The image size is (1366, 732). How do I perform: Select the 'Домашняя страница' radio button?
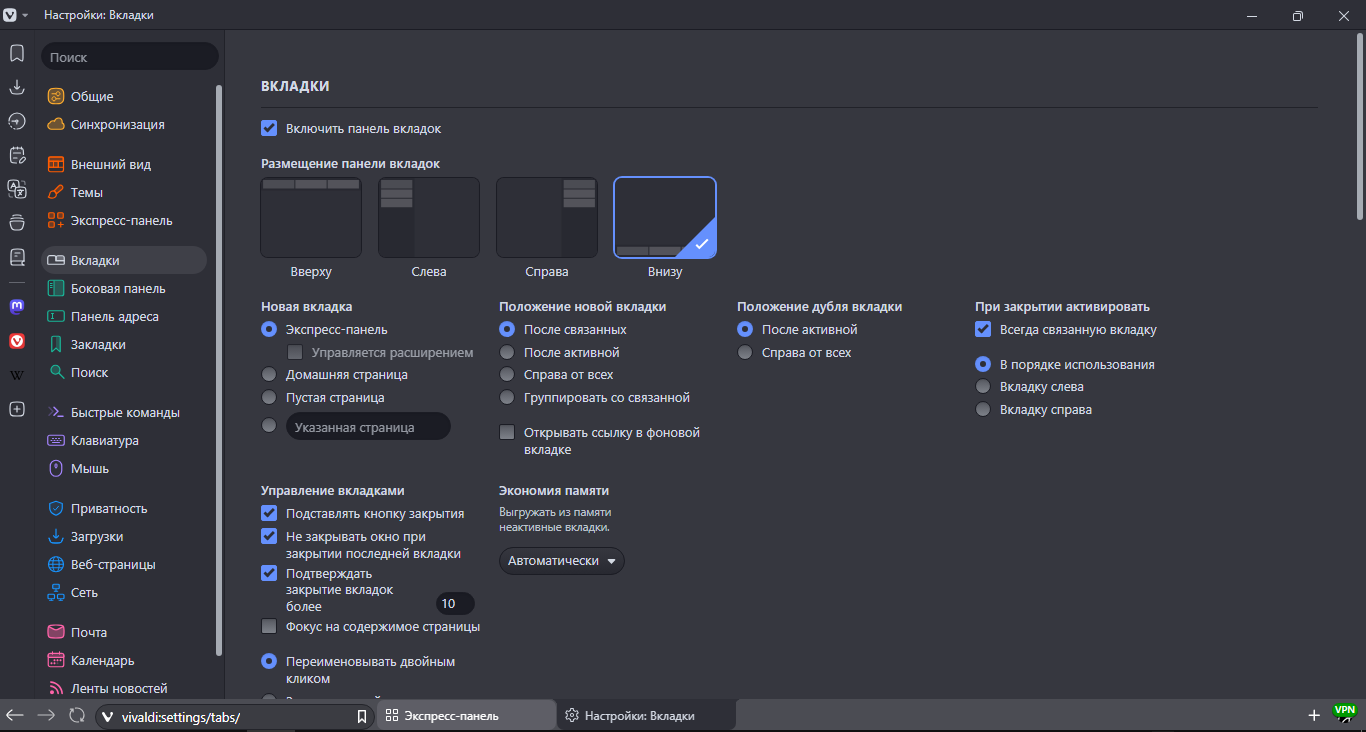tap(269, 374)
